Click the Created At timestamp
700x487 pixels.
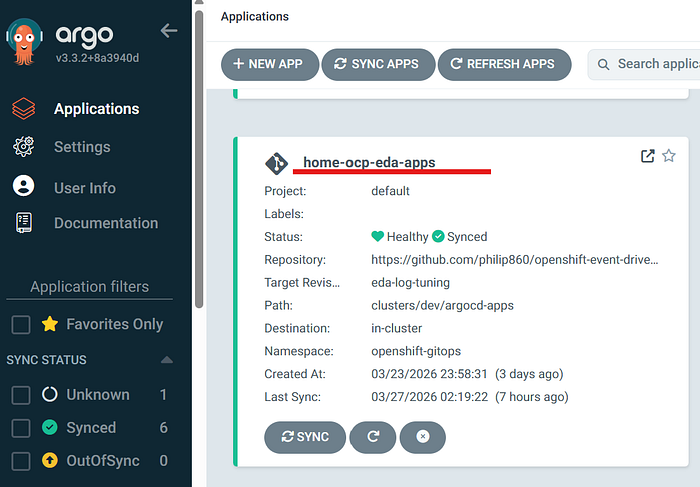point(467,374)
